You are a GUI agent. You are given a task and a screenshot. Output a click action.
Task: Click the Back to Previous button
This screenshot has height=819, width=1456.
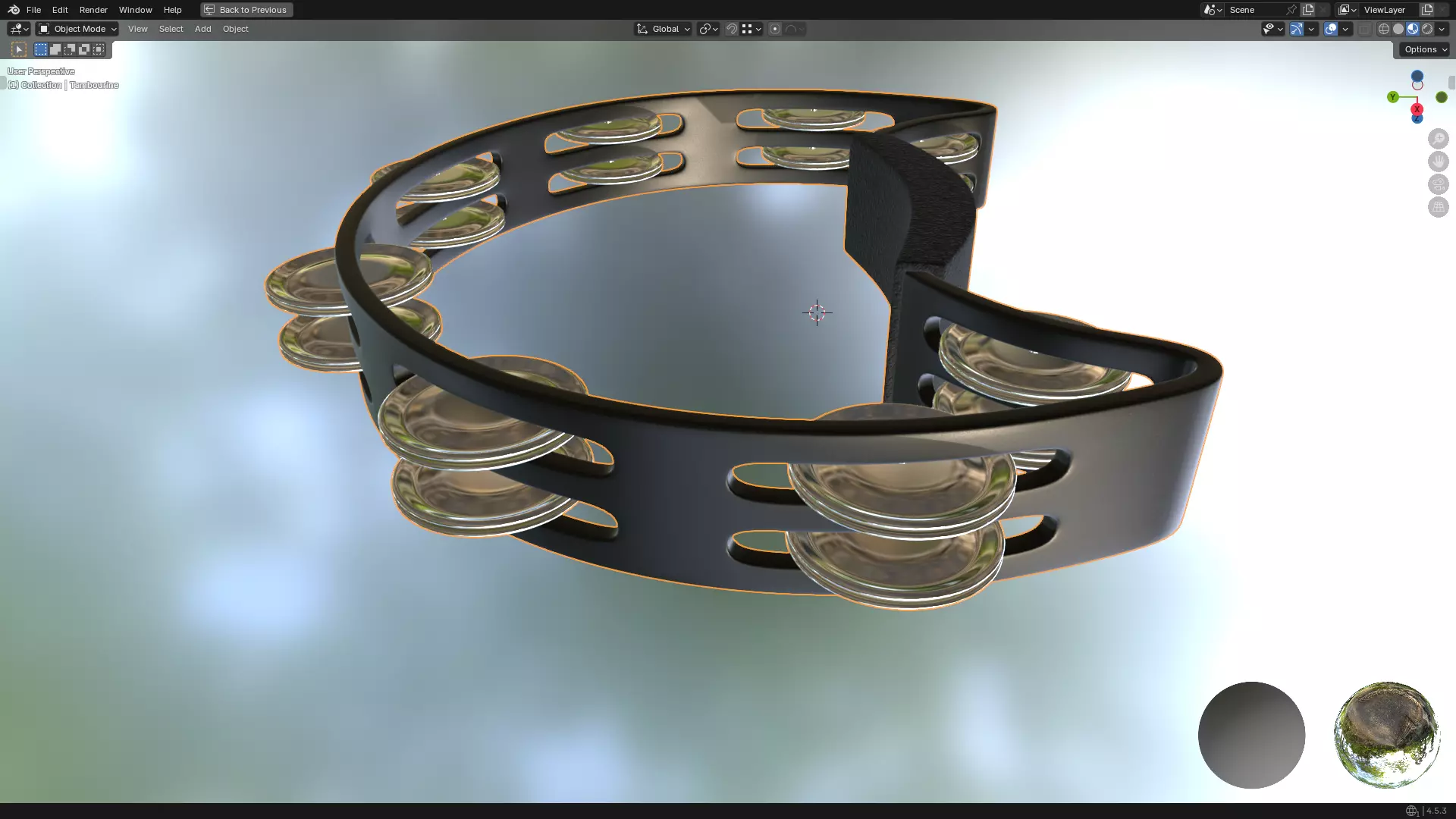click(246, 10)
